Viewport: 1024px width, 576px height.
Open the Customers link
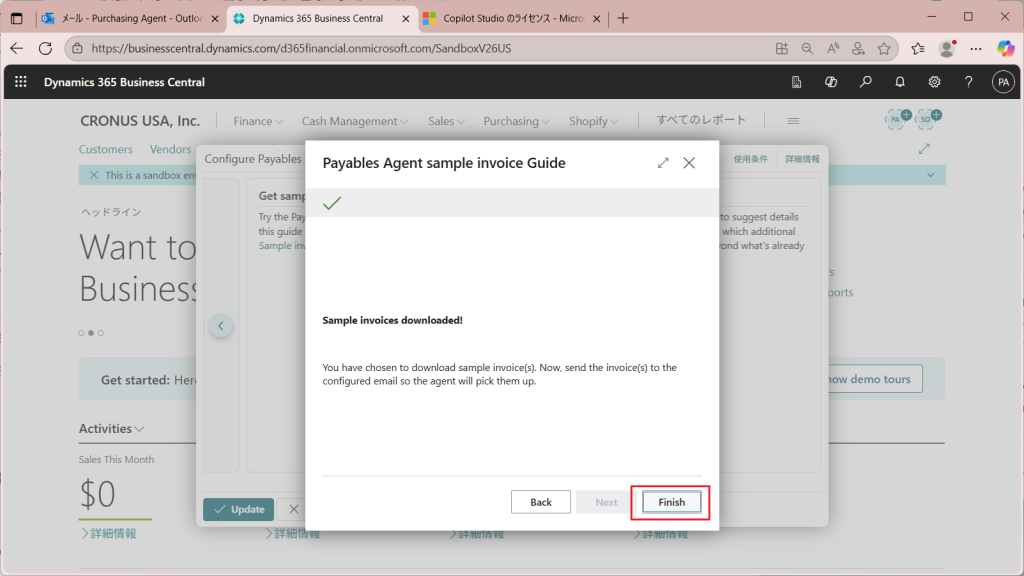[x=106, y=149]
